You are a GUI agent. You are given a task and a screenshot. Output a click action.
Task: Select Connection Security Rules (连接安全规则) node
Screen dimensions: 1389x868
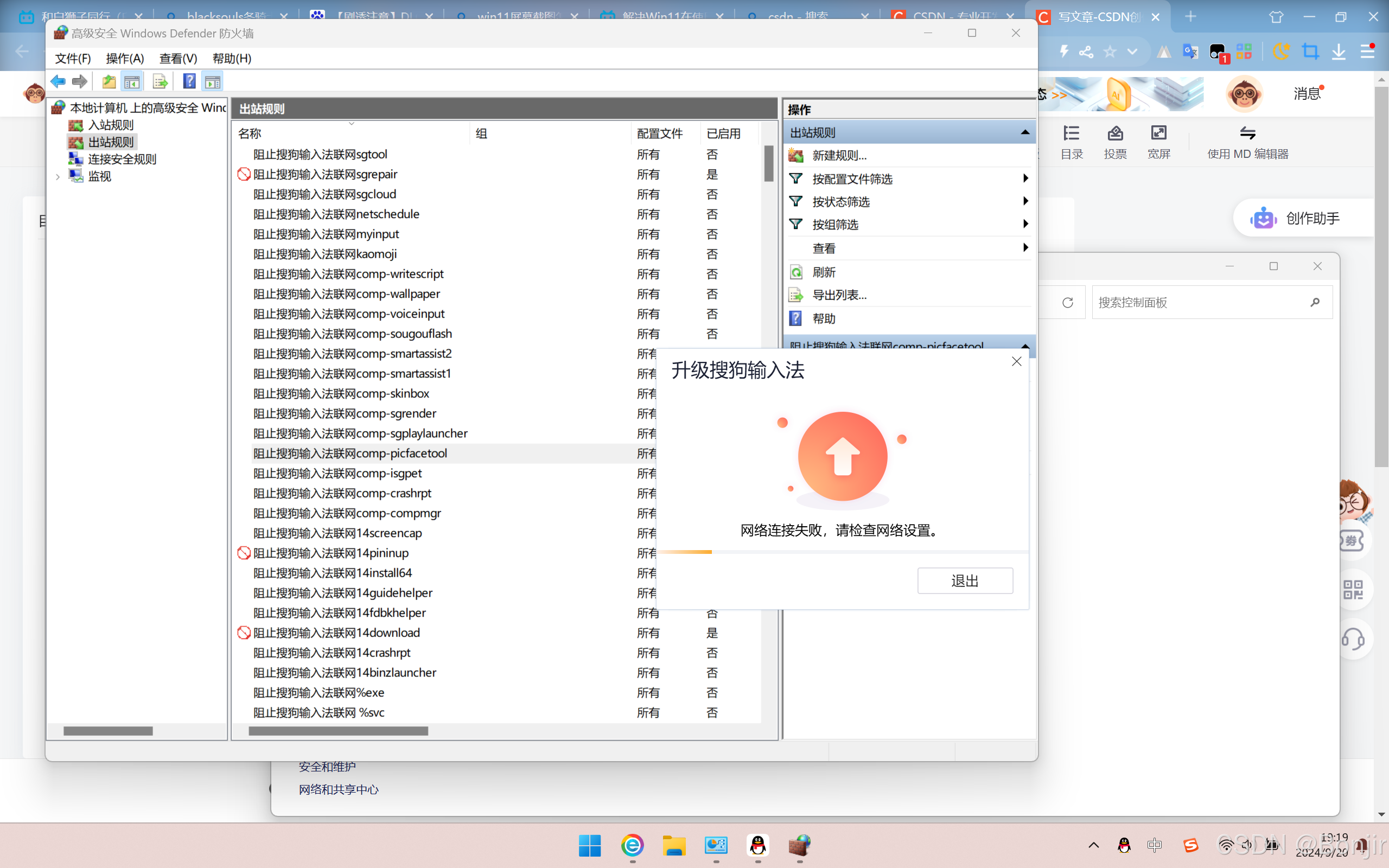122,159
